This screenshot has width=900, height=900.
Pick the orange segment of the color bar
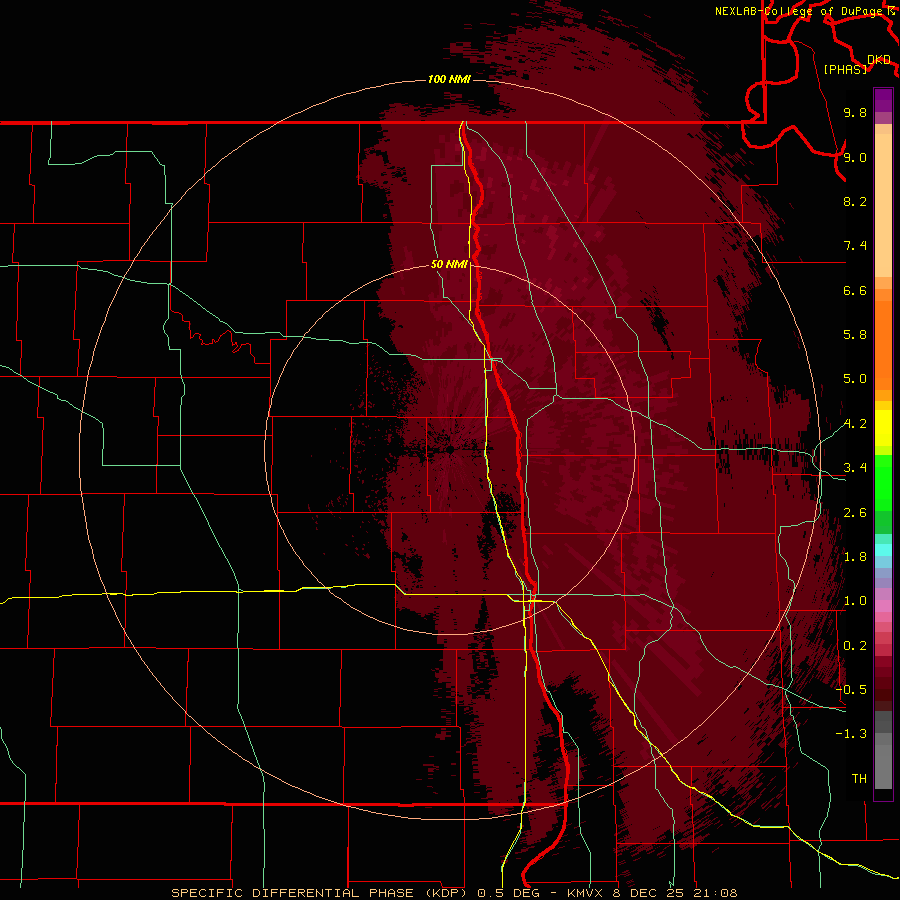pos(883,346)
